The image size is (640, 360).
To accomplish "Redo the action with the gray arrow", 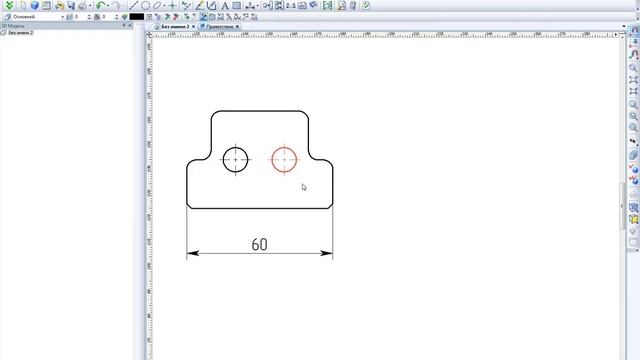I will click(x=116, y=6).
